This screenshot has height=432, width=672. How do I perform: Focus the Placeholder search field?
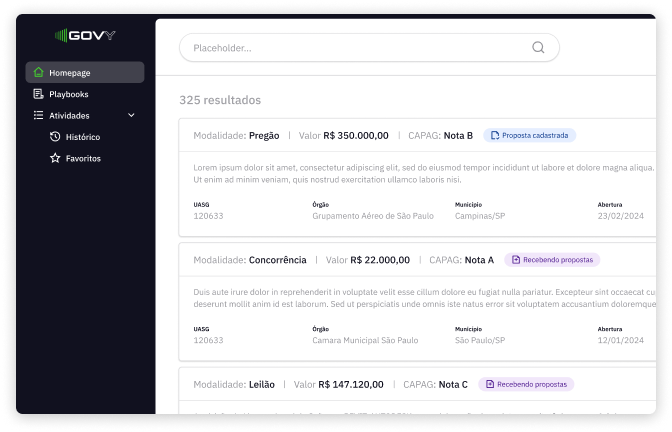click(x=369, y=48)
